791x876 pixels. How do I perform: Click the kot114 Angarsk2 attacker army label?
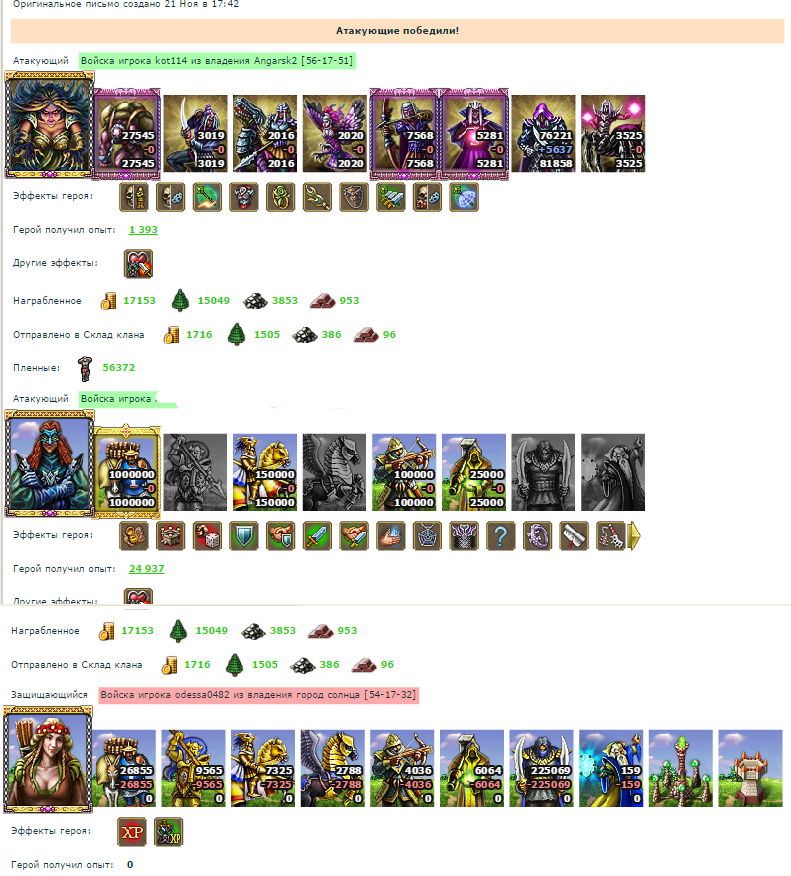(x=217, y=60)
